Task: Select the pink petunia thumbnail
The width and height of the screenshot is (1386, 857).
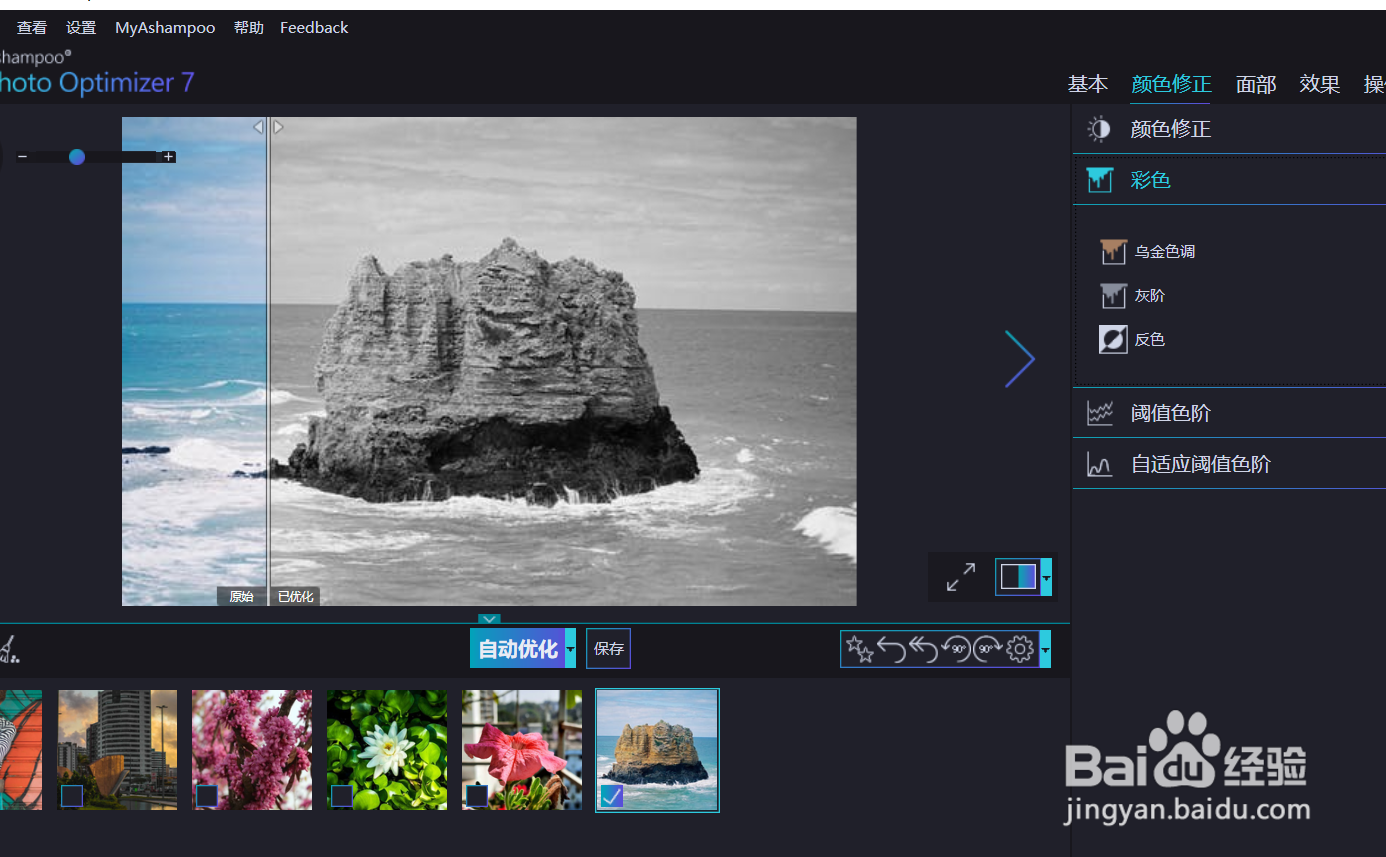Action: (x=522, y=749)
